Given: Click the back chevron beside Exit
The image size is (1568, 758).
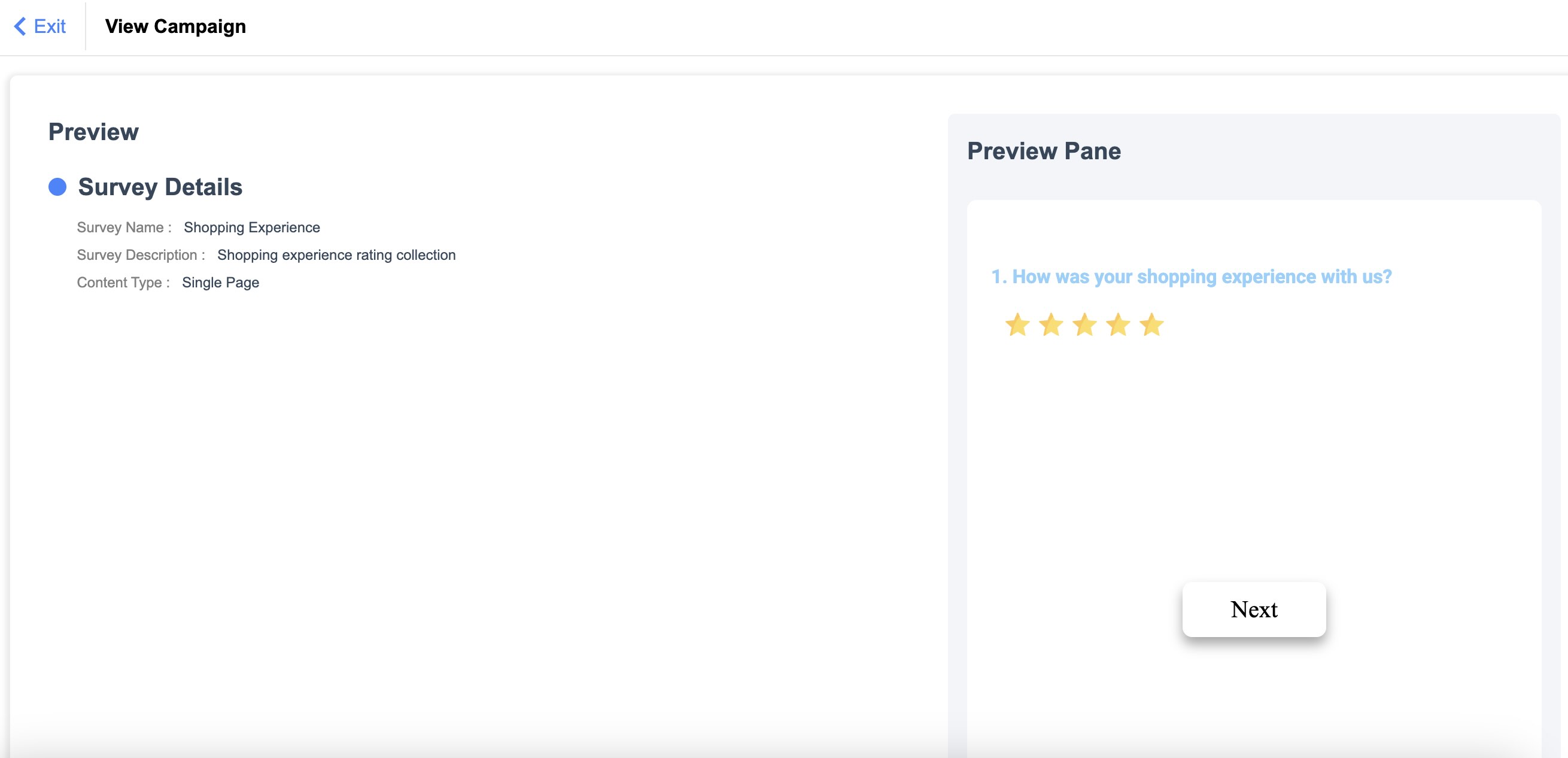Looking at the screenshot, I should click(20, 26).
